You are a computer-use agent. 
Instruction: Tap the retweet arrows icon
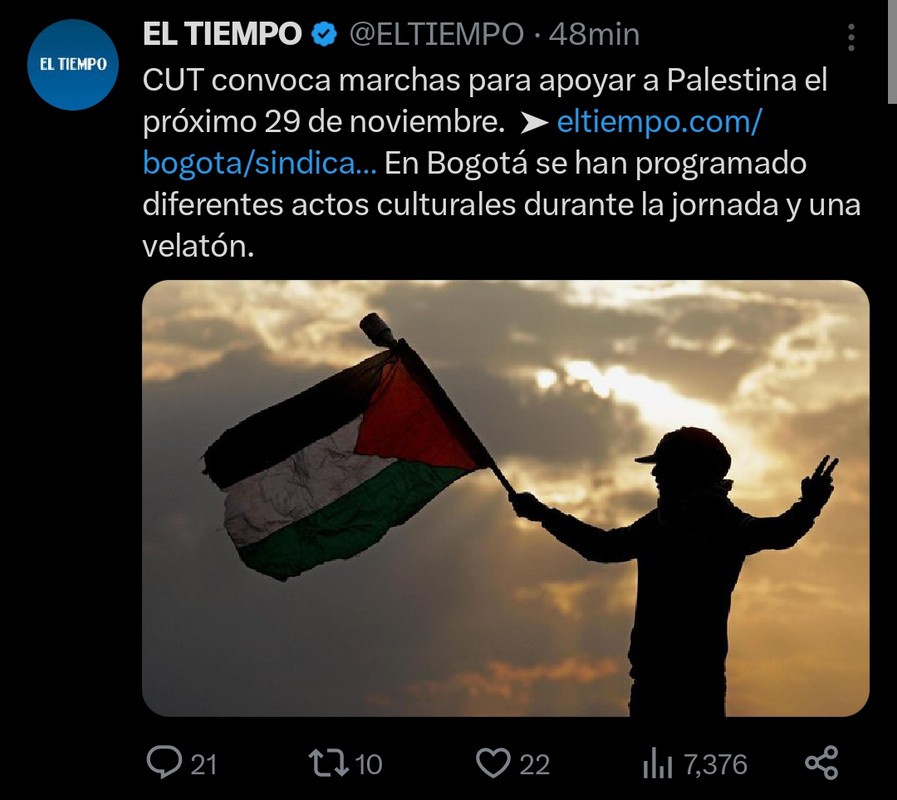[329, 763]
